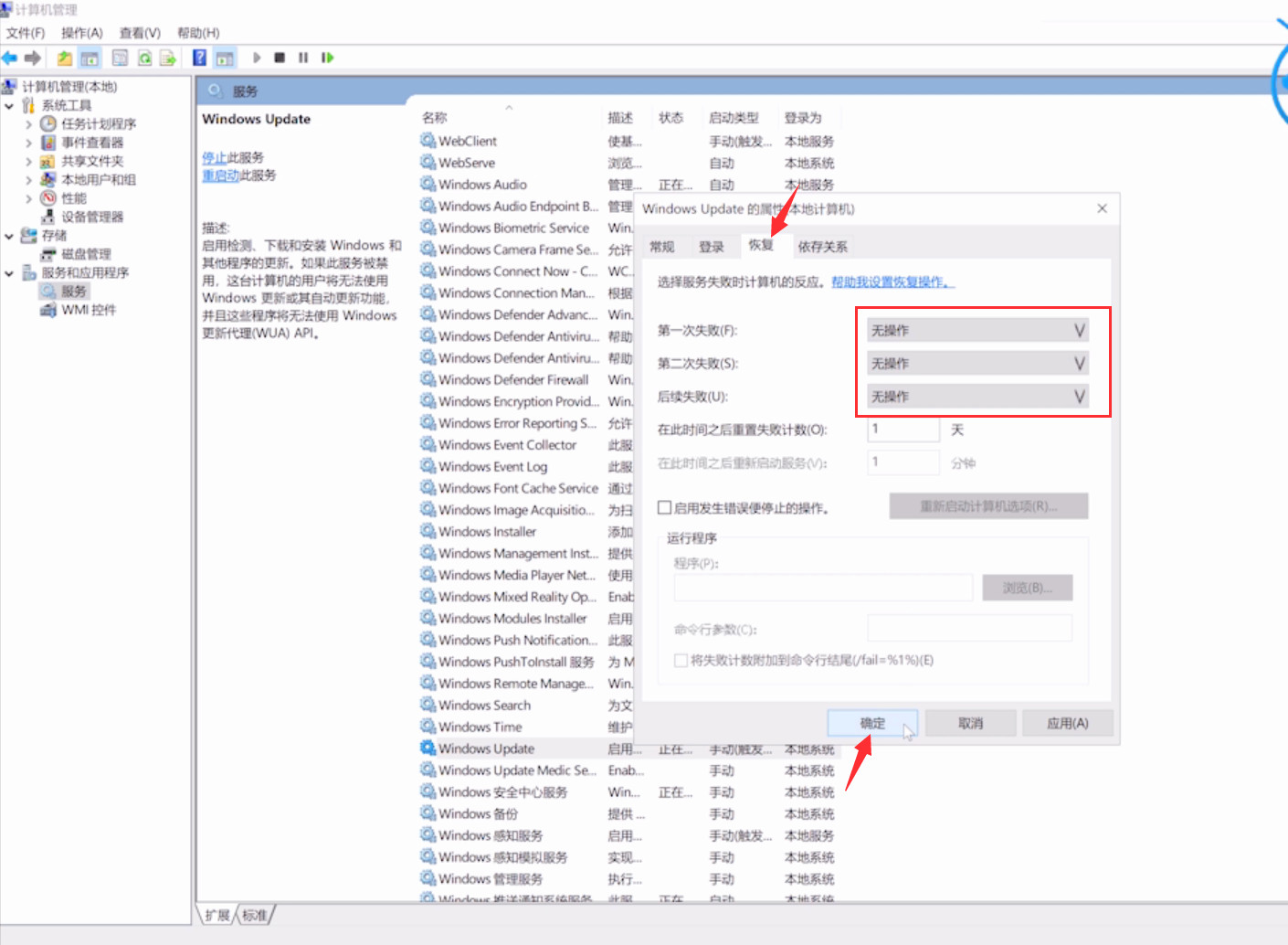Click the 浏览(B) button
Image resolution: width=1288 pixels, height=945 pixels.
click(x=1027, y=588)
